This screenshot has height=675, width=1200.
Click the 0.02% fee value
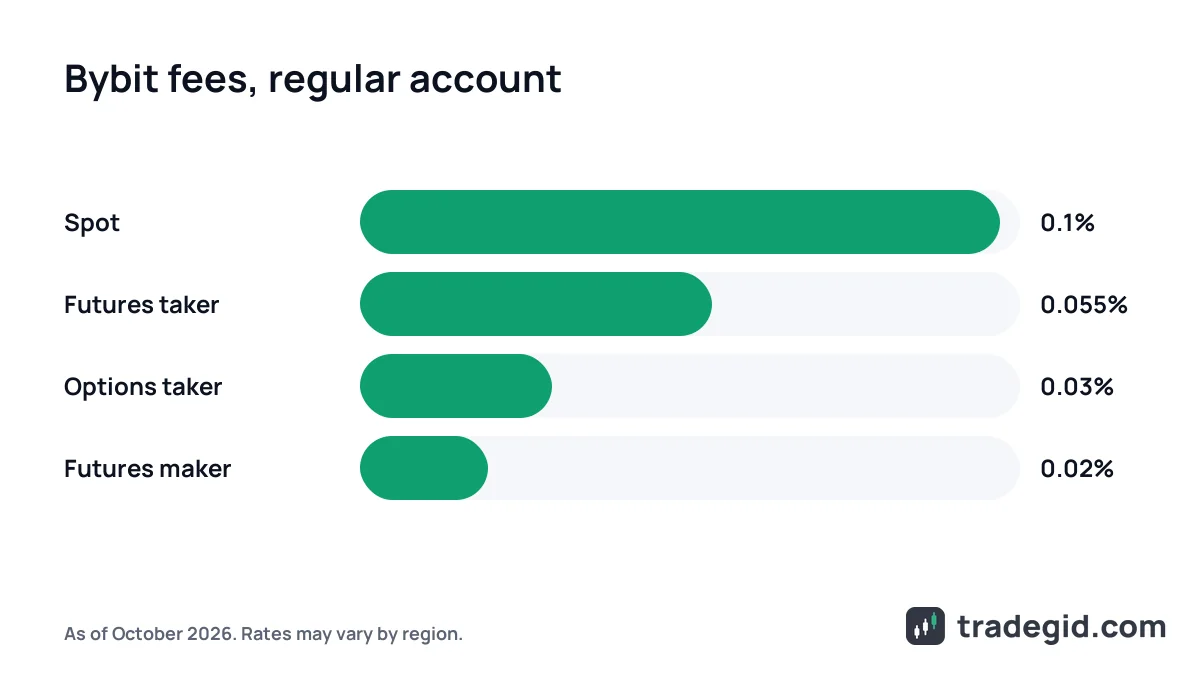point(1077,469)
